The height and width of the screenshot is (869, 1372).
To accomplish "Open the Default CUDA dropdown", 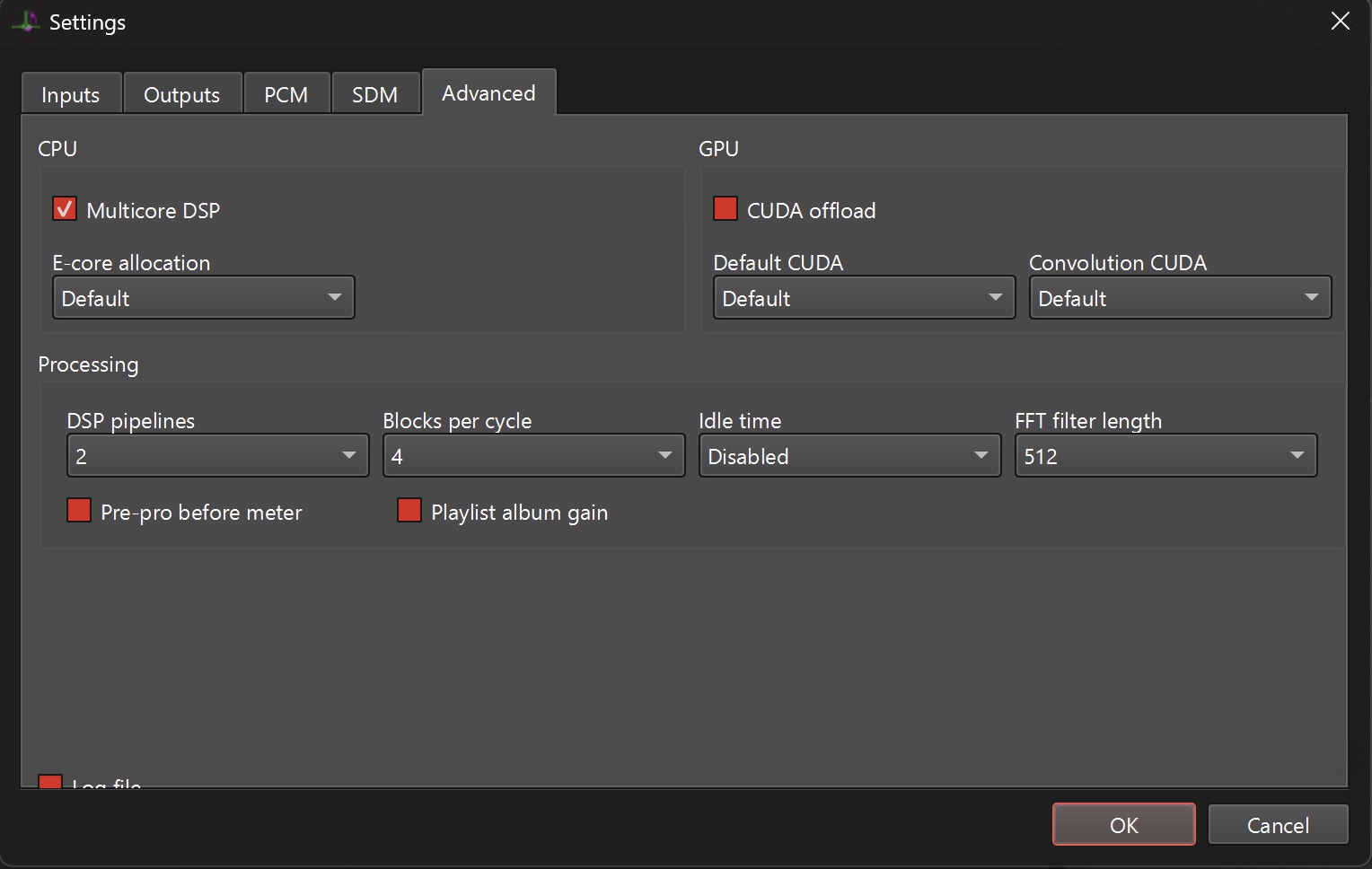I will [x=864, y=297].
